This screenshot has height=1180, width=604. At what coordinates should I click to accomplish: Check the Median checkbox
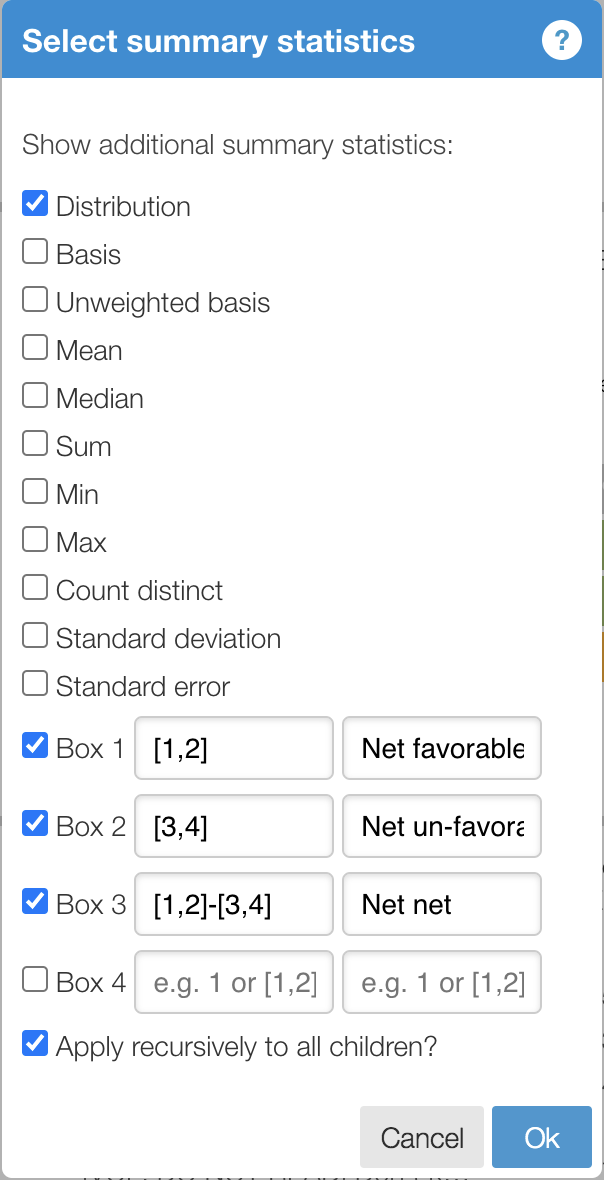[35, 397]
